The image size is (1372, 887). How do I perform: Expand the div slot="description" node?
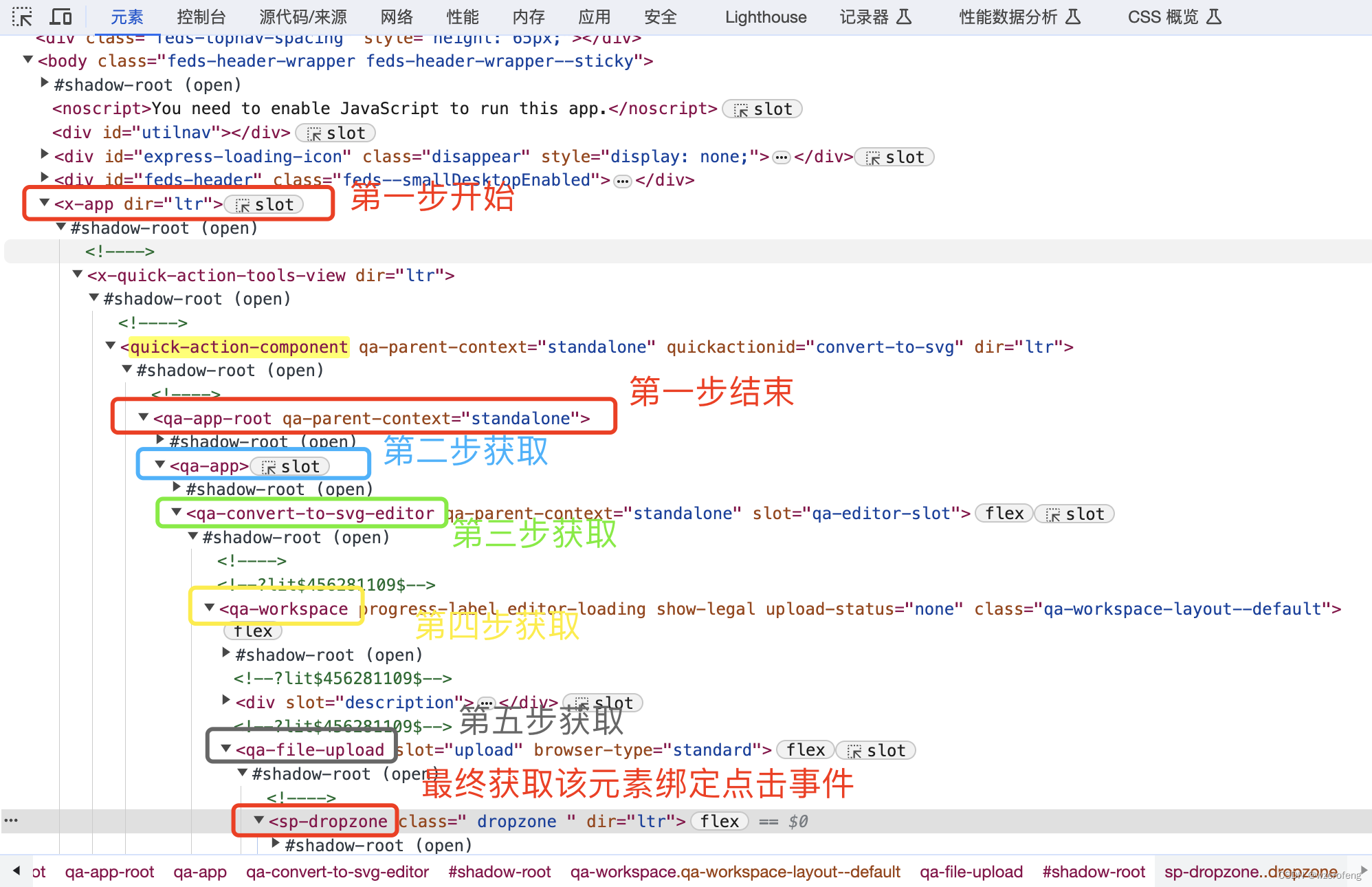coord(226,701)
